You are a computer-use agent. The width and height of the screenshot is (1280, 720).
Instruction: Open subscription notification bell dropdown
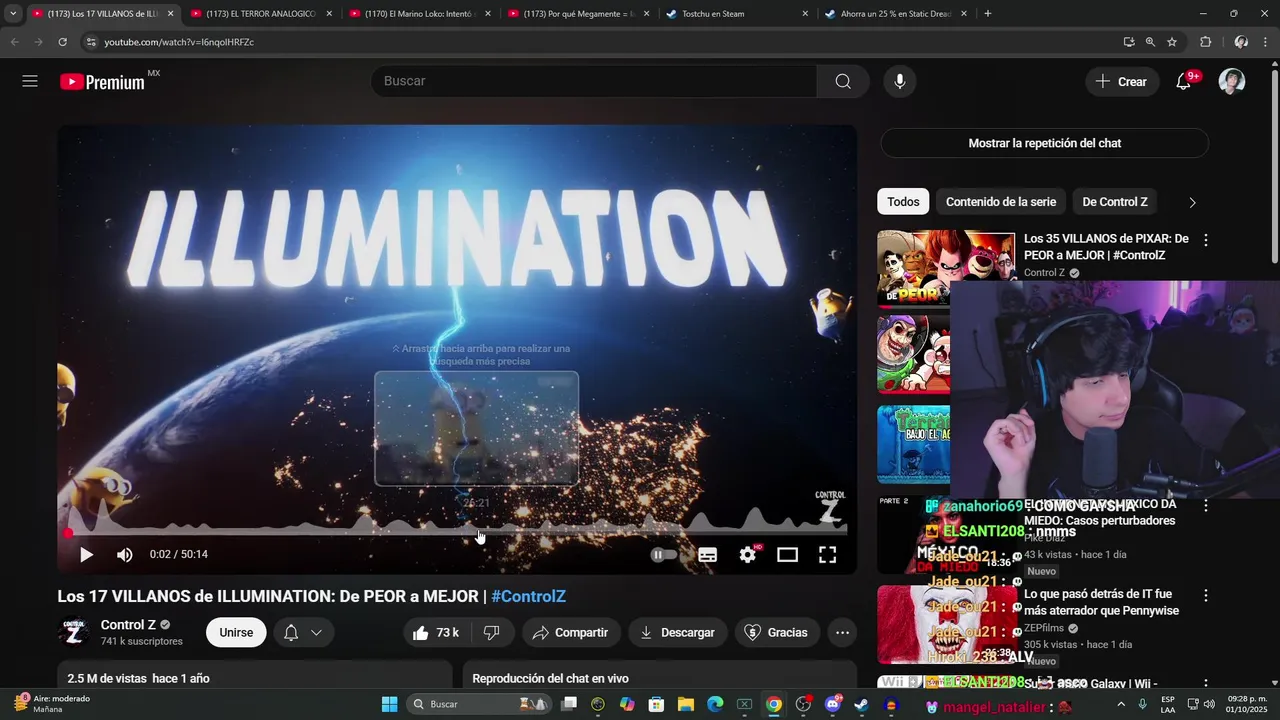click(x=302, y=632)
